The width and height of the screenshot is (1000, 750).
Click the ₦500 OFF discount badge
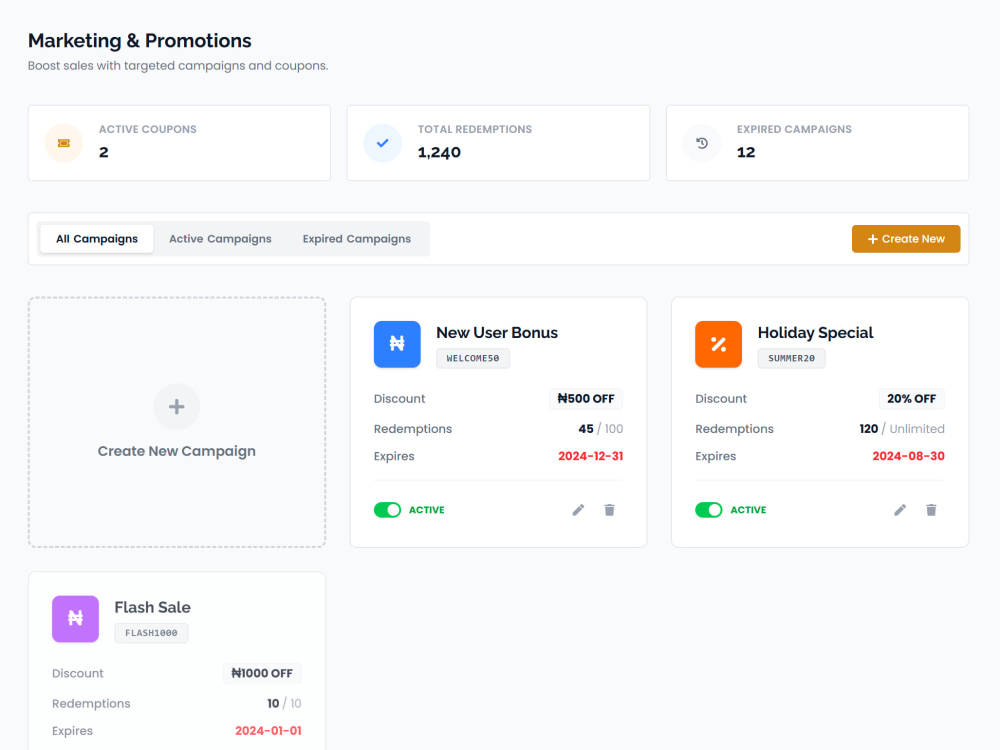[585, 399]
